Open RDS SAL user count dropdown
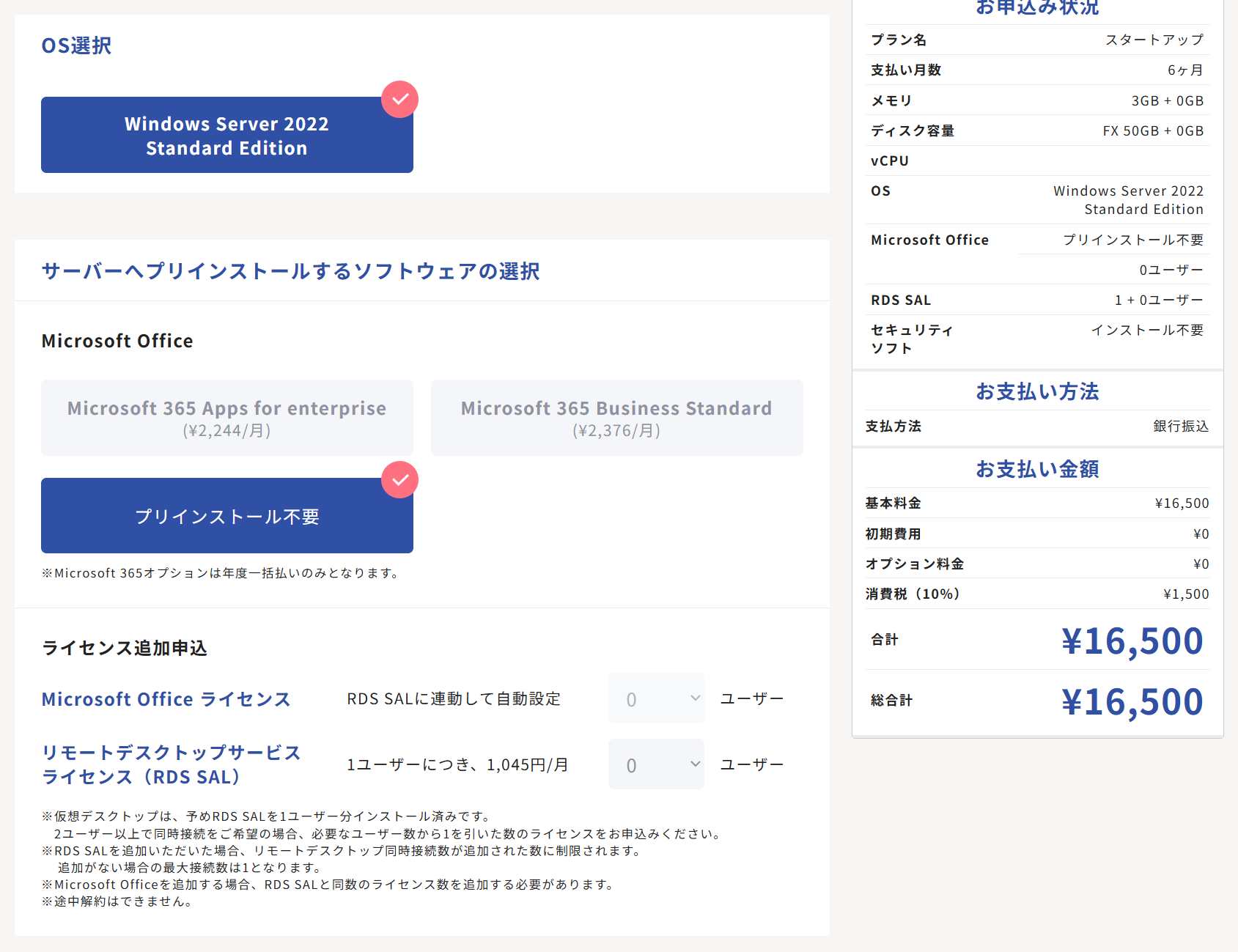 [655, 764]
